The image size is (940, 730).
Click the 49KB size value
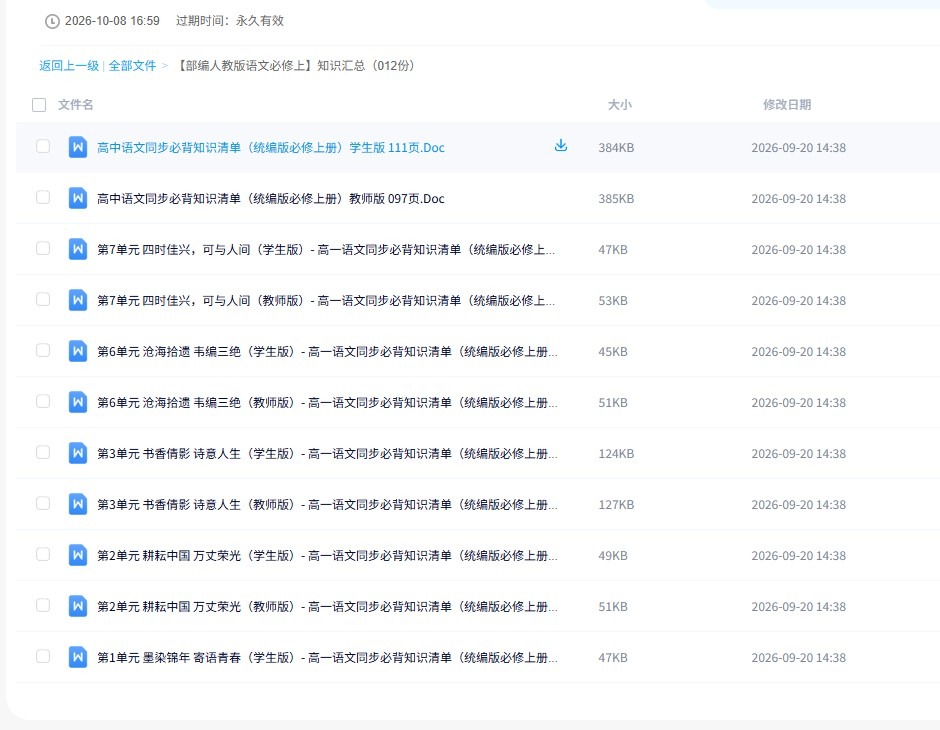[613, 555]
